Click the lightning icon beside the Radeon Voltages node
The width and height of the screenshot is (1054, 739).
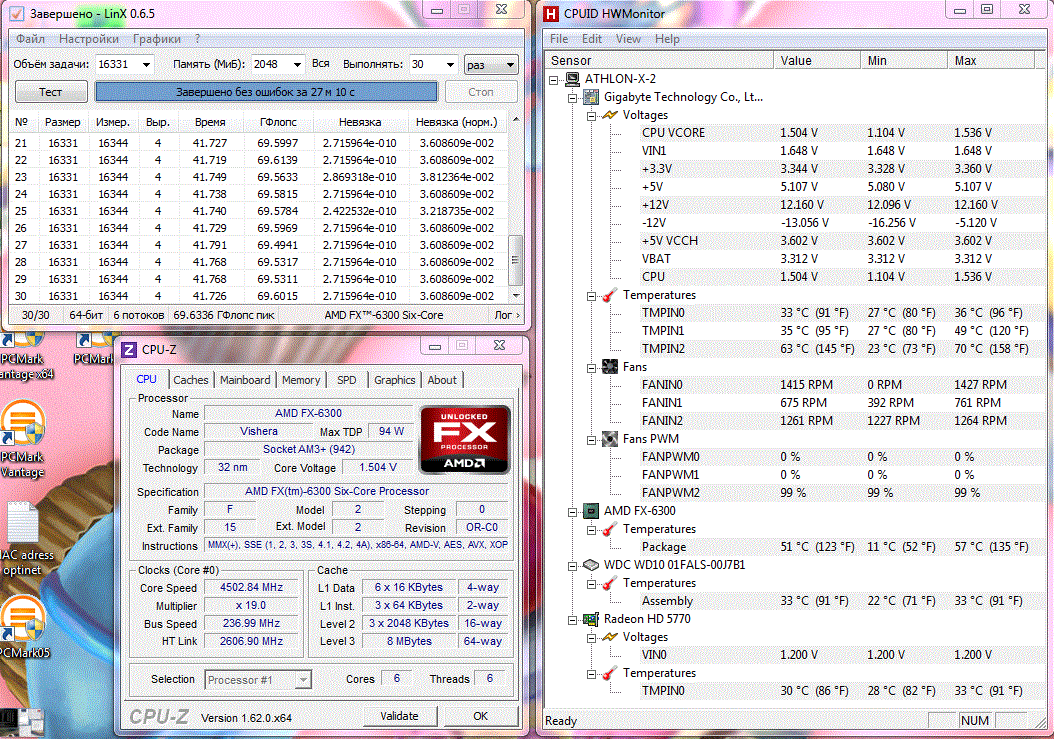(610, 637)
